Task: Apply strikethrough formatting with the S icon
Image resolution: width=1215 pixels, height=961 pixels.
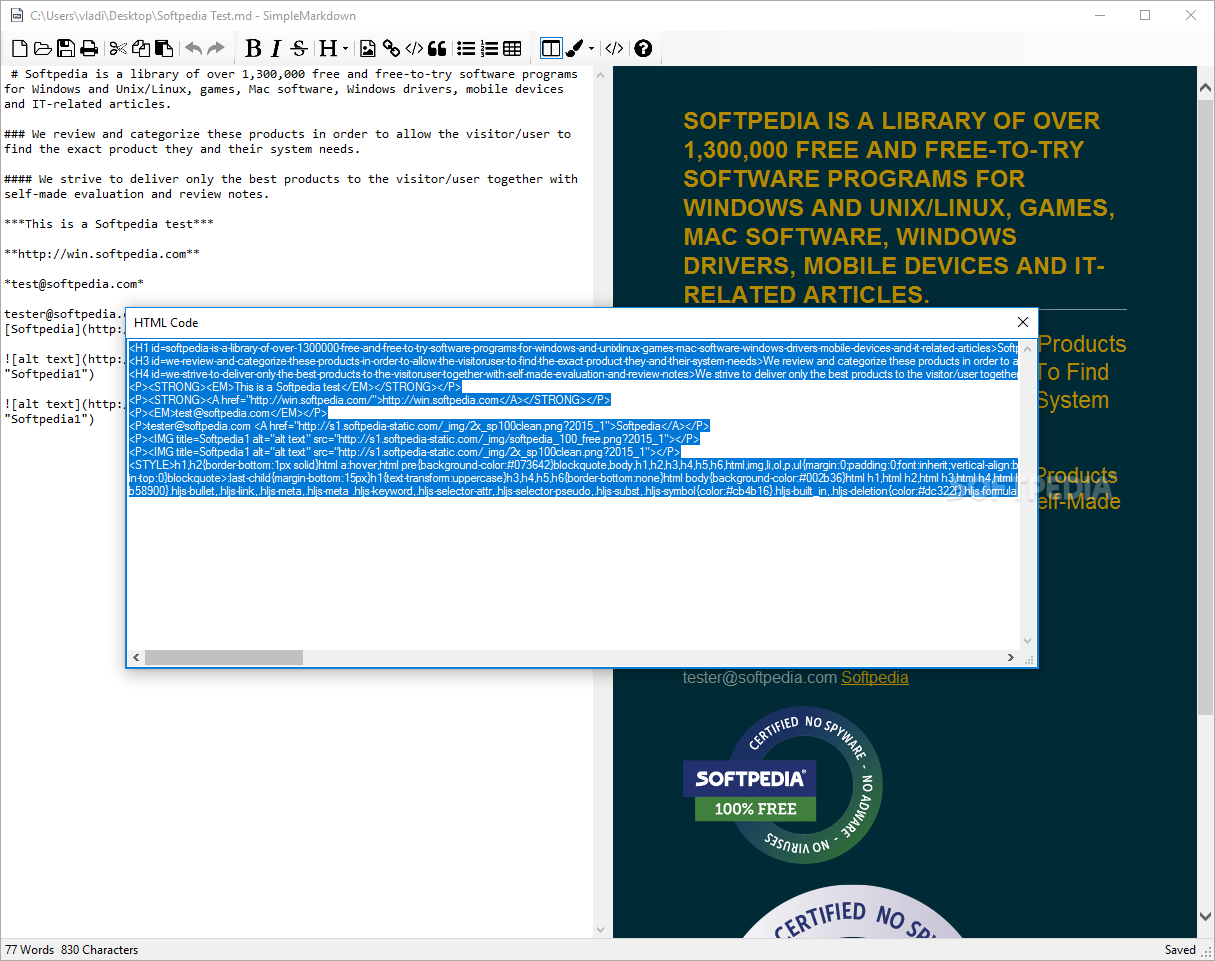Action: 299,48
